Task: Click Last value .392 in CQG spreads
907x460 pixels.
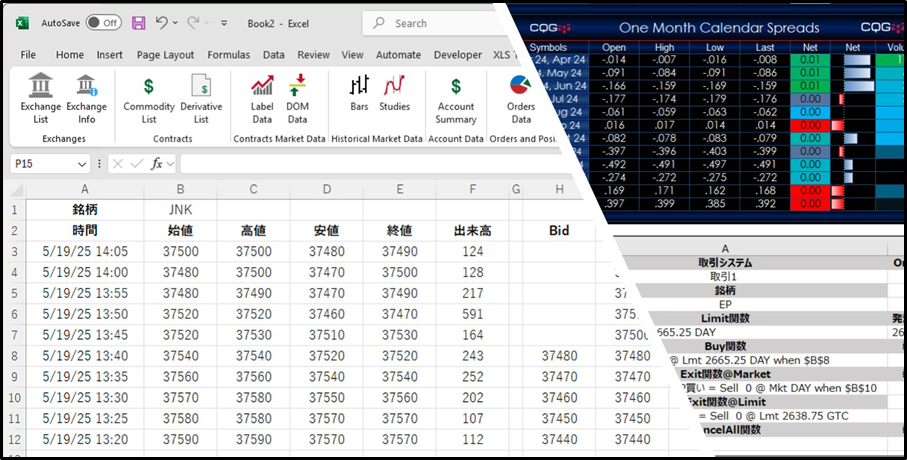Action: click(x=765, y=204)
